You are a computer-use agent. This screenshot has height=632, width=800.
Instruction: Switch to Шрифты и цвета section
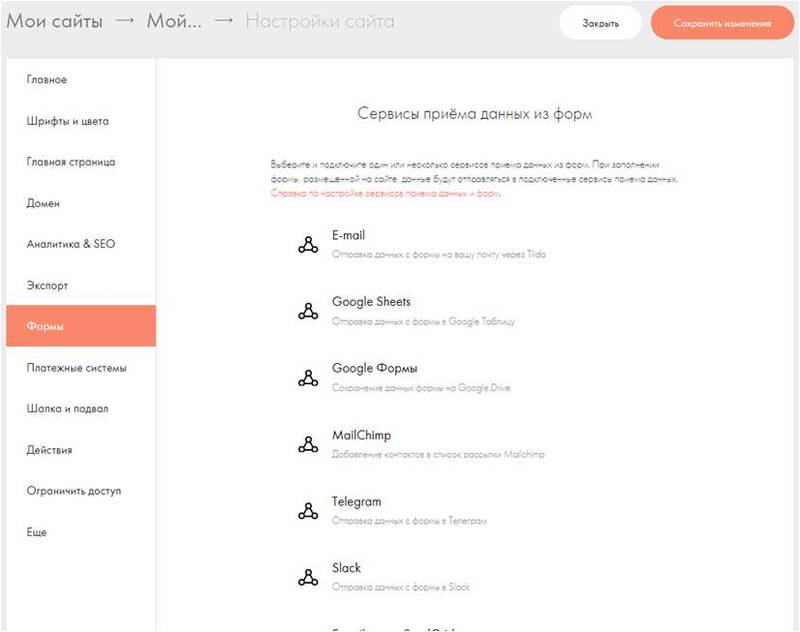(68, 121)
